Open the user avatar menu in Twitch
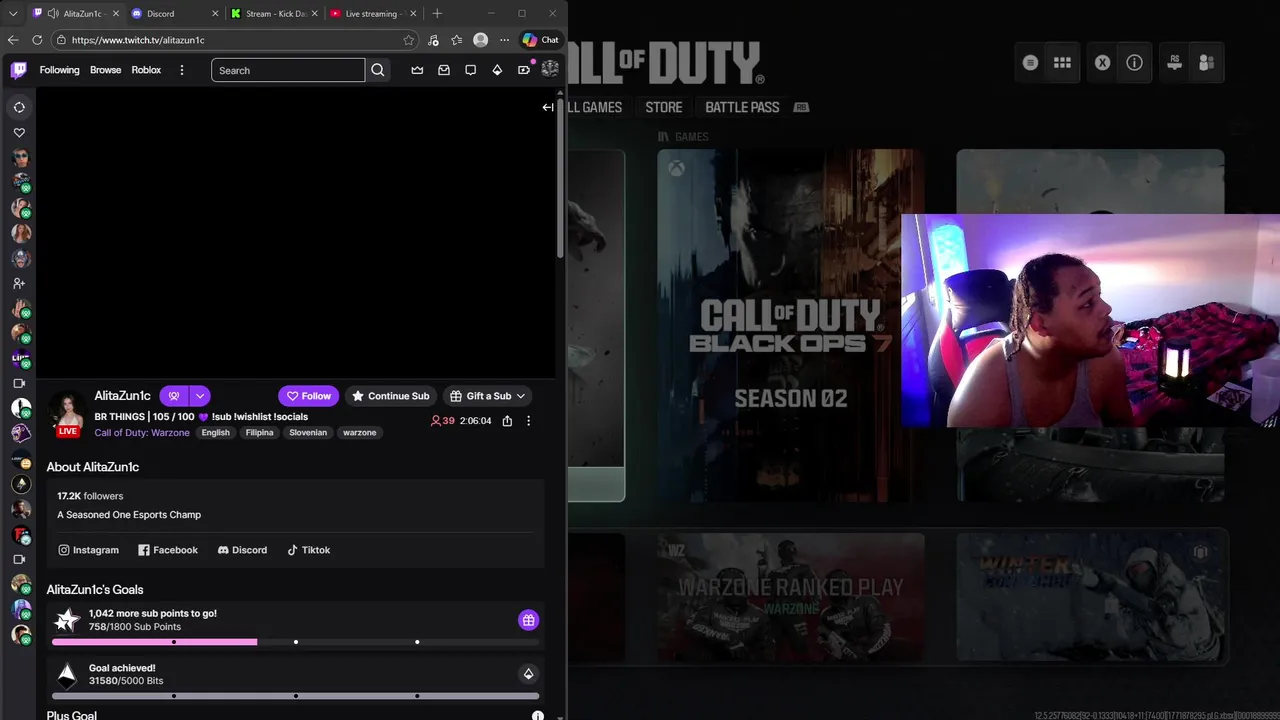This screenshot has height=720, width=1280. pyautogui.click(x=549, y=69)
